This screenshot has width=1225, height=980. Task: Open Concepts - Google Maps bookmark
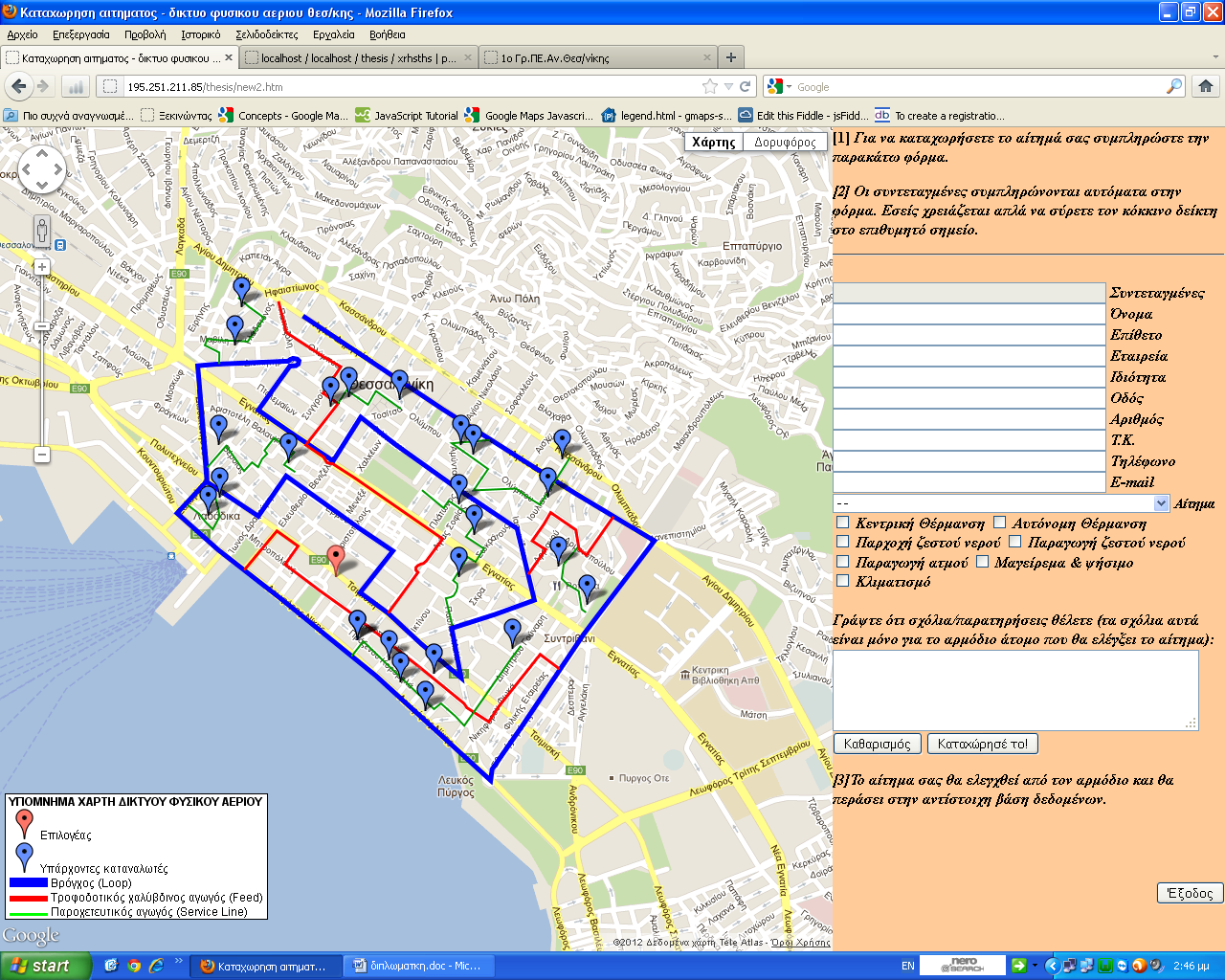point(283,115)
